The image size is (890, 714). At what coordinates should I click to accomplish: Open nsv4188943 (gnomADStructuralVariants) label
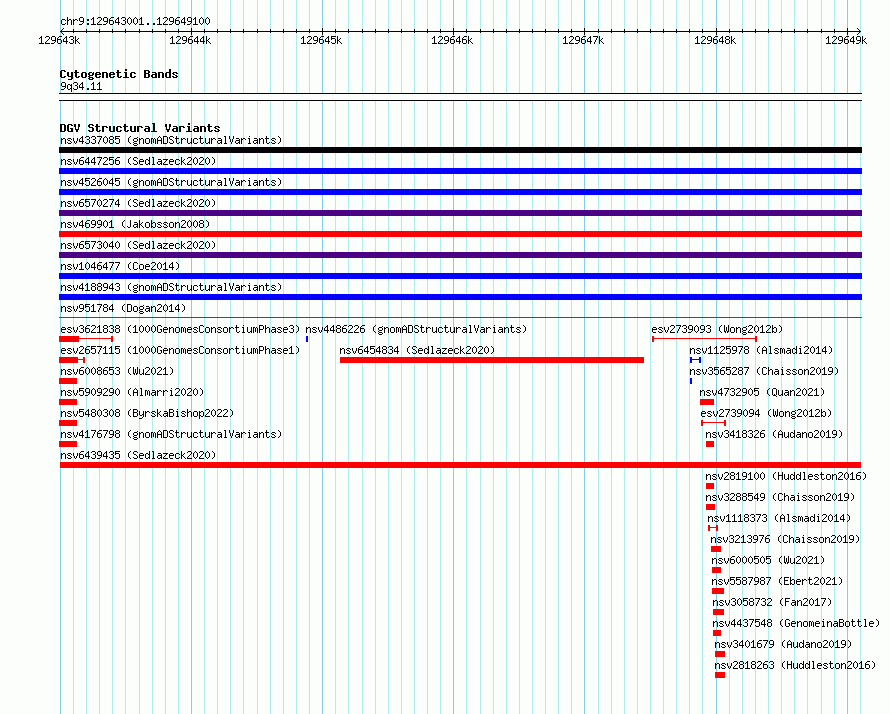171,287
